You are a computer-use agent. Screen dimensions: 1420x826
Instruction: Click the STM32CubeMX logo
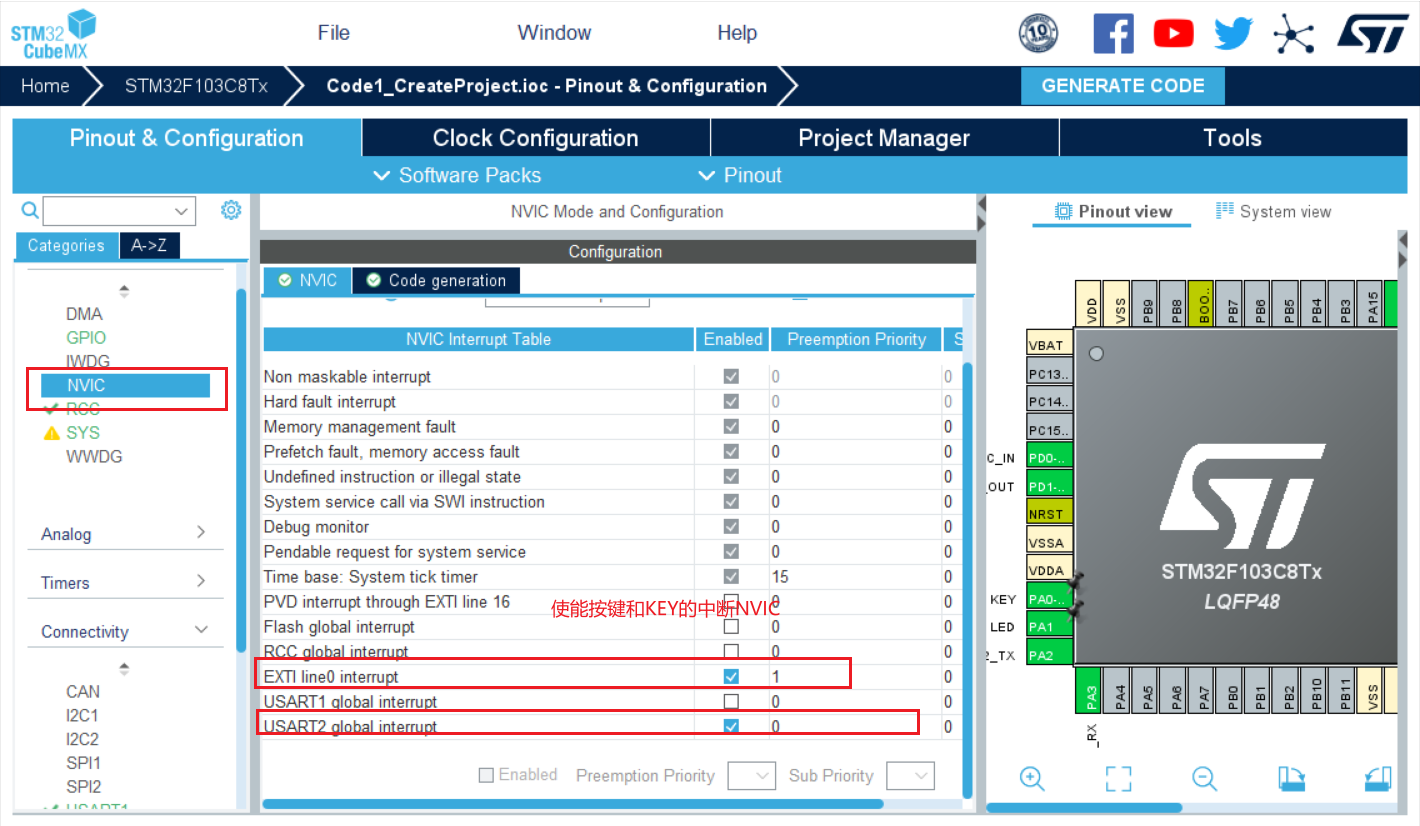pyautogui.click(x=54, y=34)
